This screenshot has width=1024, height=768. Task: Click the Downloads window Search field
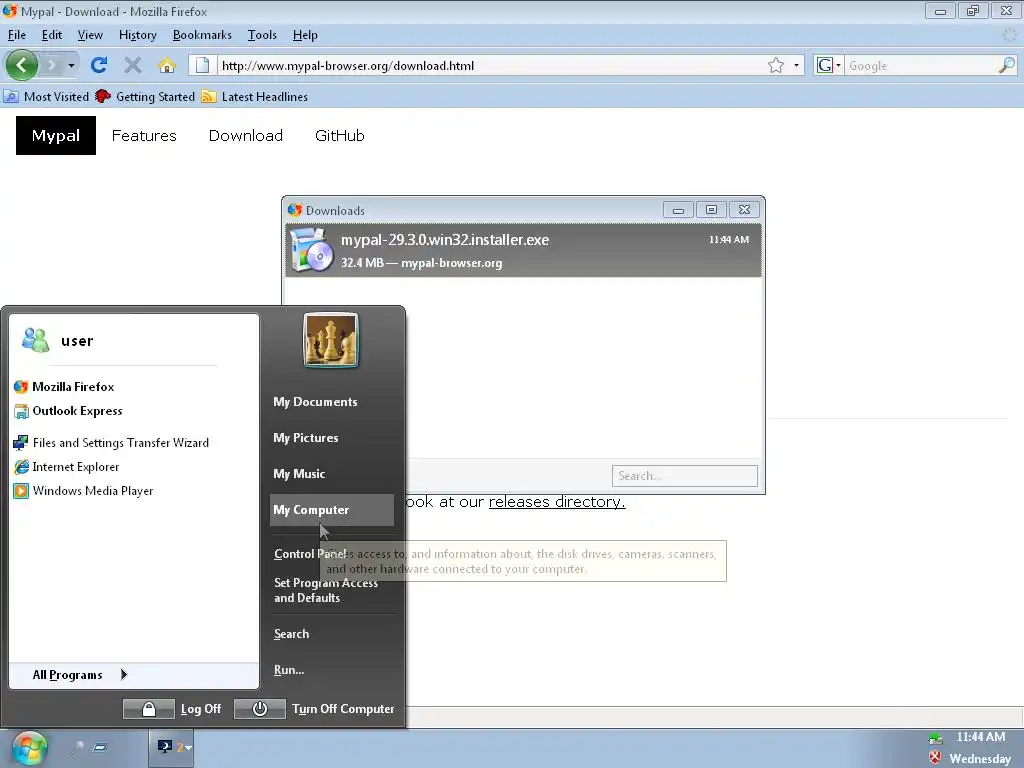coord(684,475)
